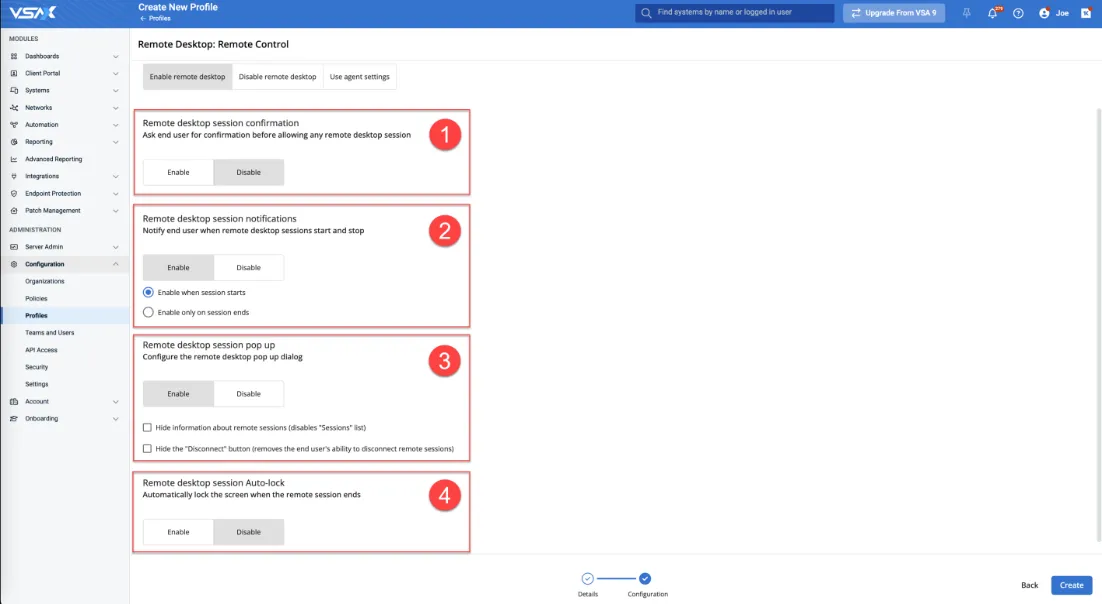Click the pin icon in header

pos(966,13)
